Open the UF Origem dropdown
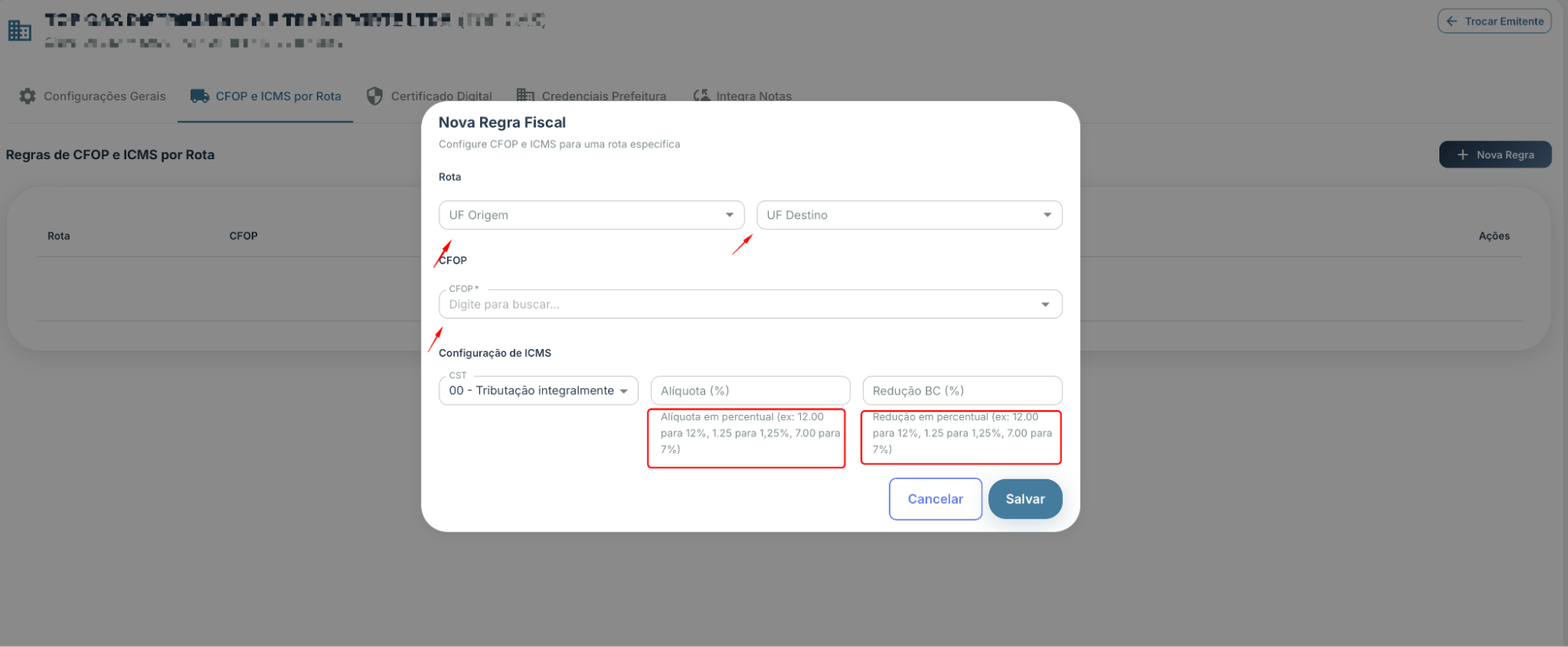The height and width of the screenshot is (647, 1568). 591,215
